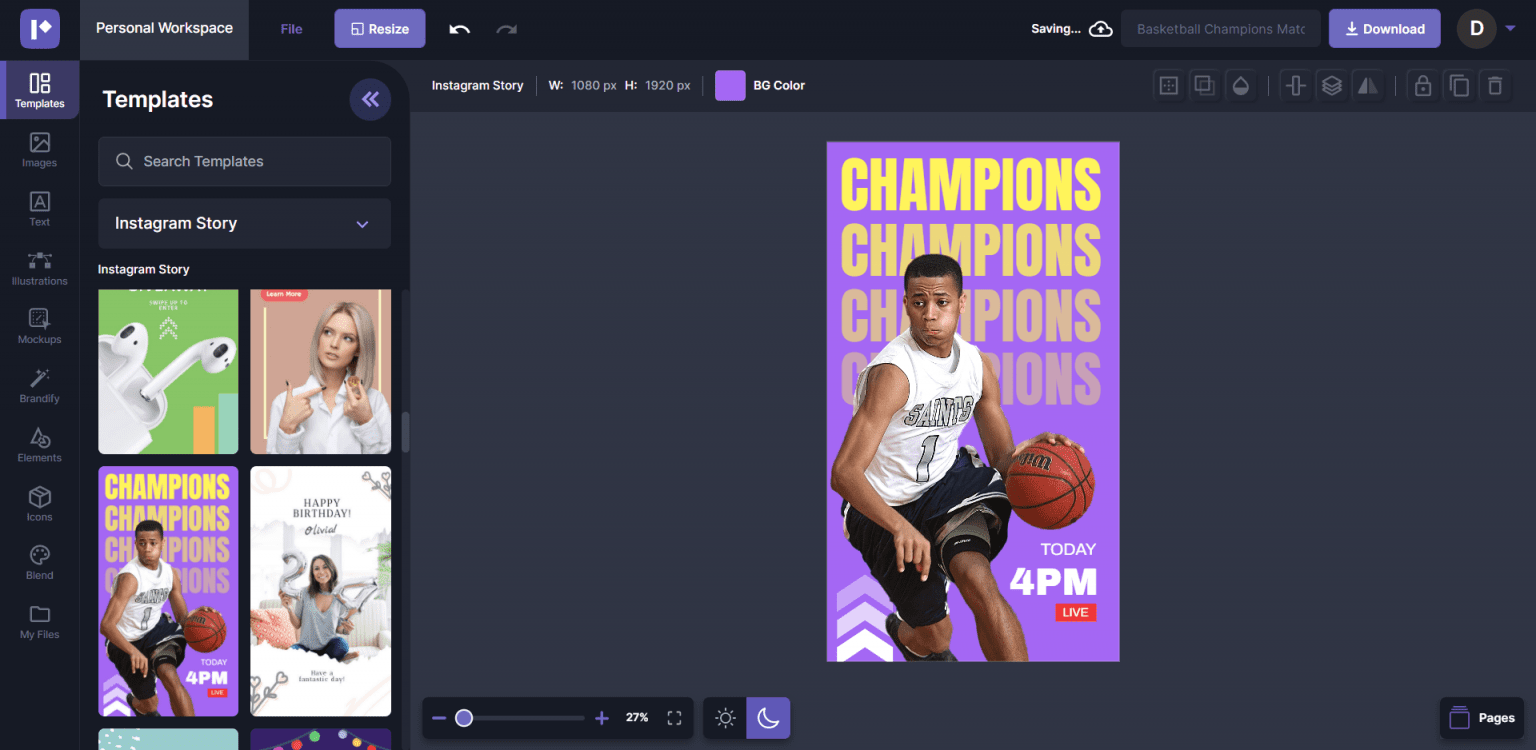
Task: Open the Brandify tool
Action: coord(39,385)
